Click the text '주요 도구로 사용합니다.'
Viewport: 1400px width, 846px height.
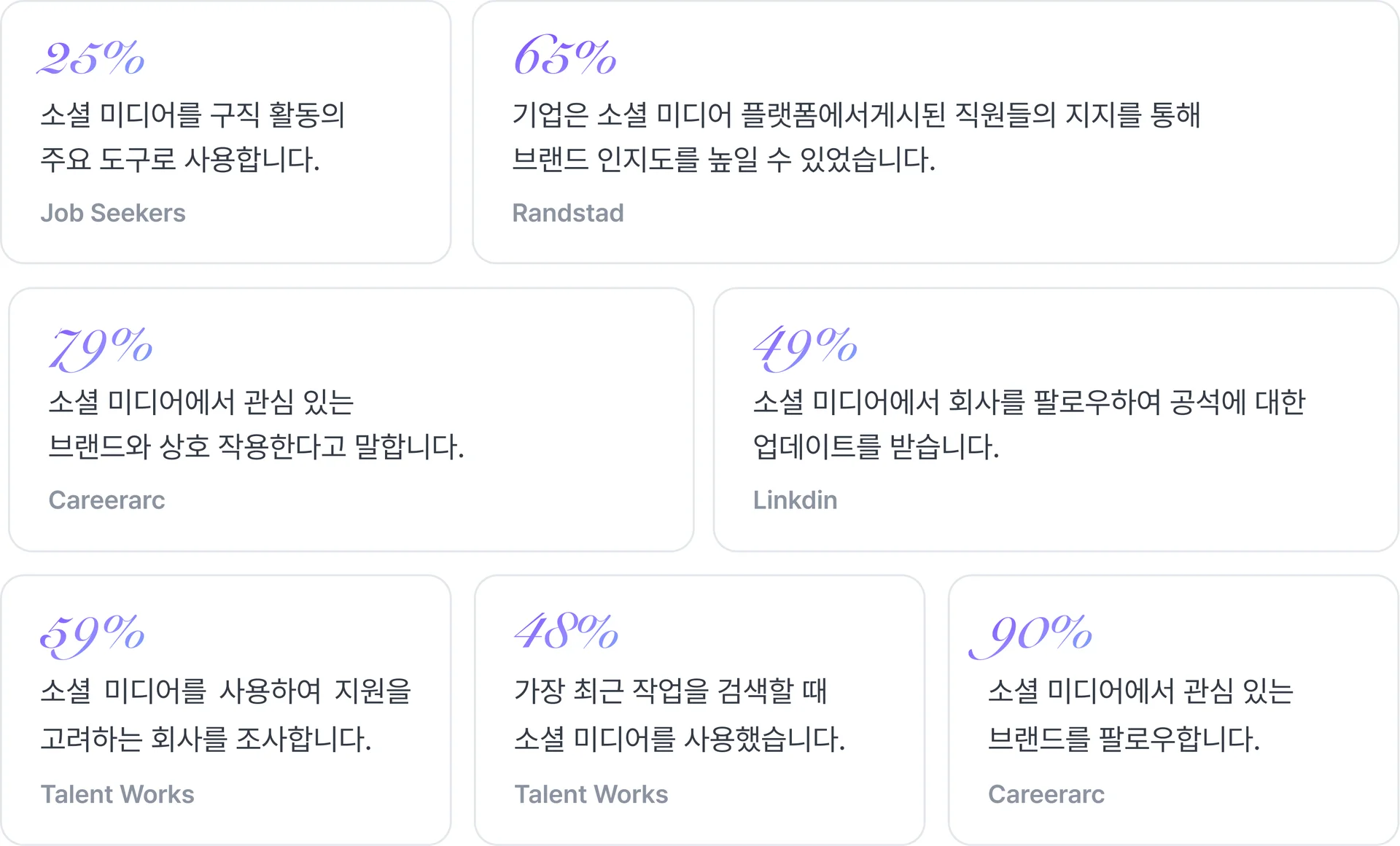180,160
